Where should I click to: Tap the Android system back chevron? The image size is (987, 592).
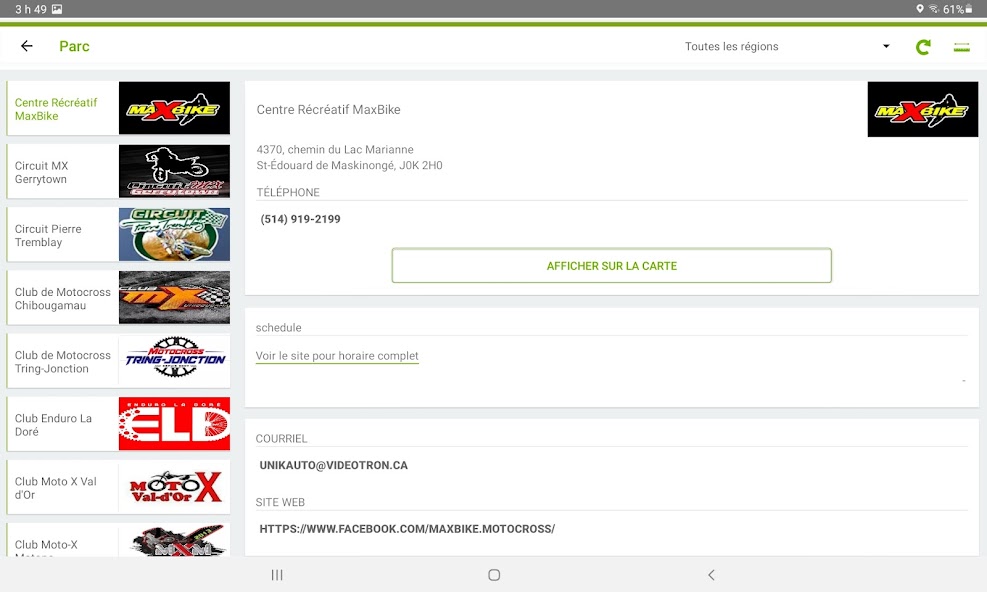coord(711,575)
